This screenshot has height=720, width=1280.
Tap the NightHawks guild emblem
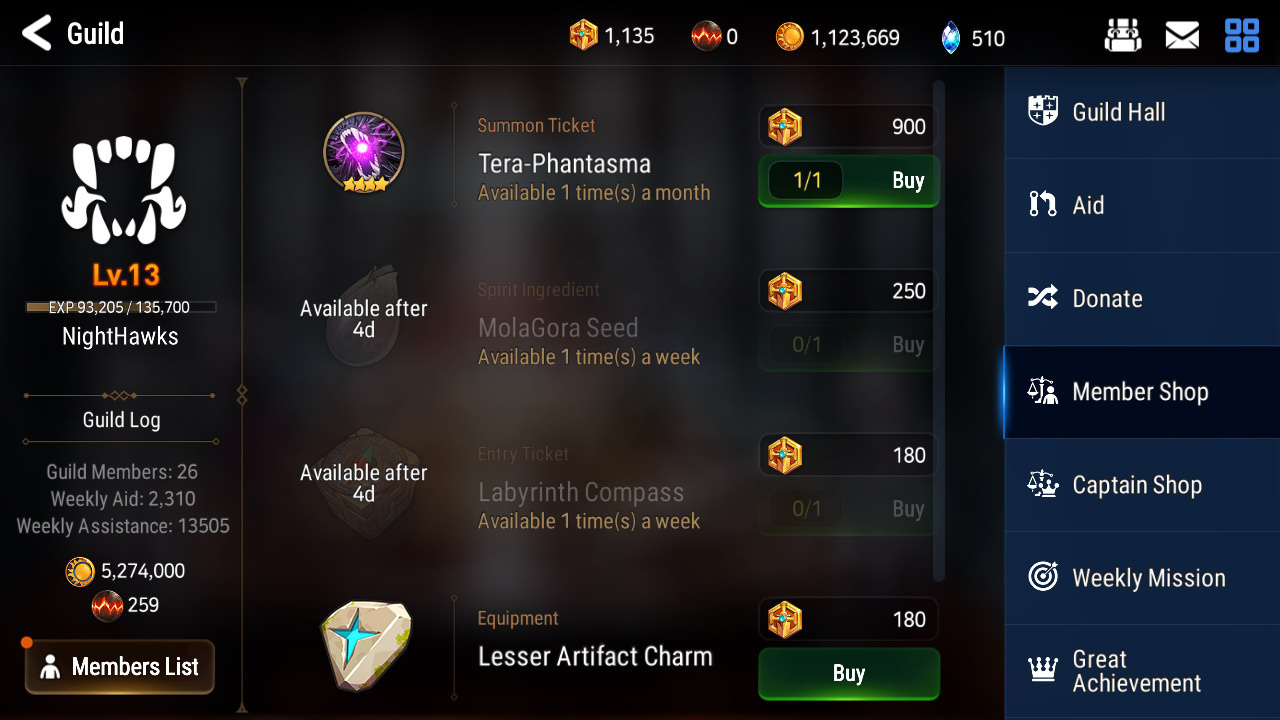(x=124, y=191)
